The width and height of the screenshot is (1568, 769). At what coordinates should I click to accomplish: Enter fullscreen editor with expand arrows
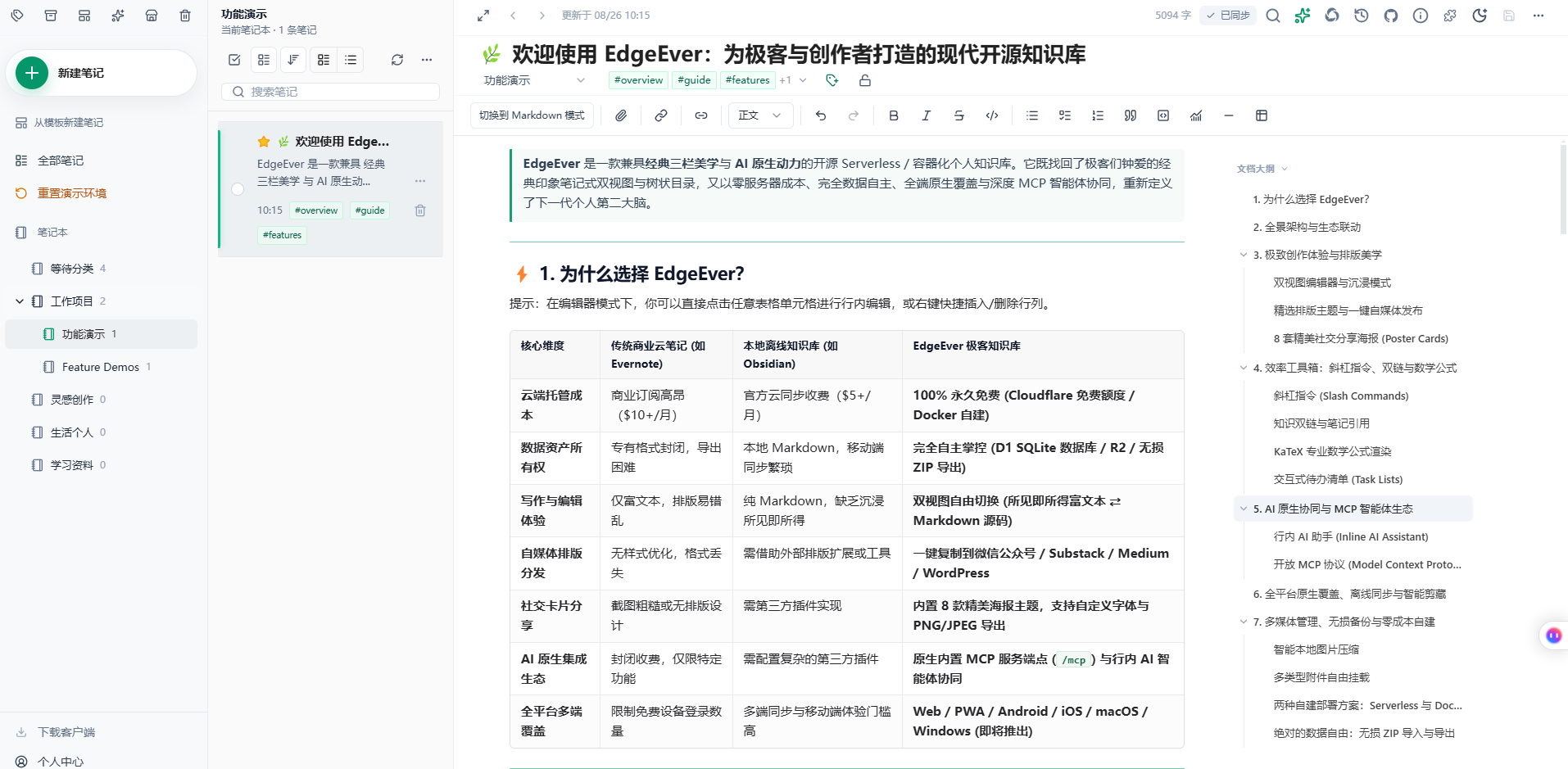pos(483,16)
